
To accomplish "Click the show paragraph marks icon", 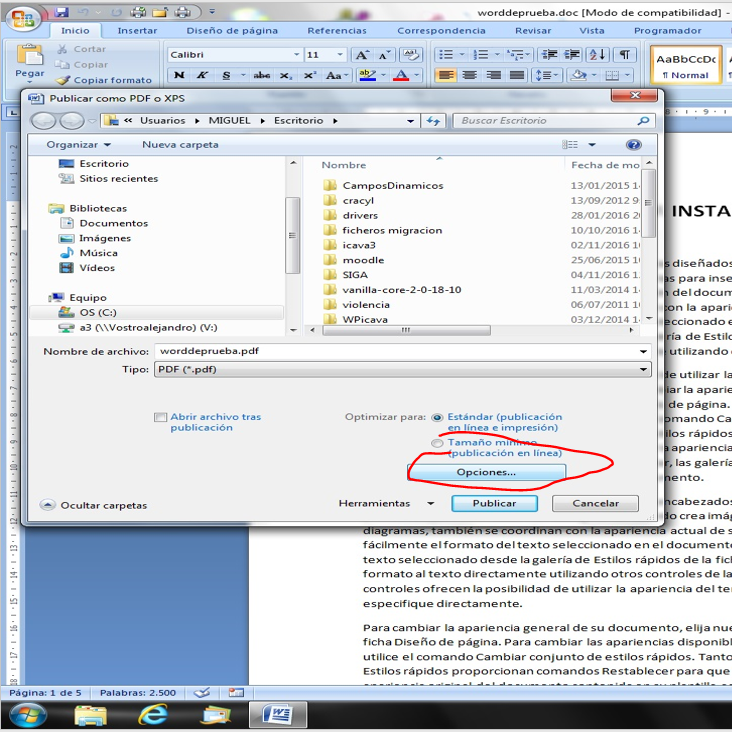I will pos(625,55).
